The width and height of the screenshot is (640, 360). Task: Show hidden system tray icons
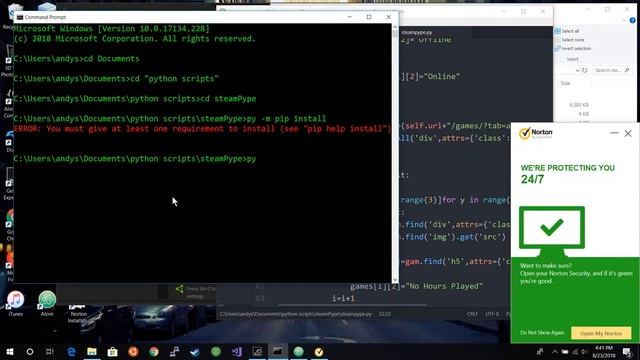(554, 351)
